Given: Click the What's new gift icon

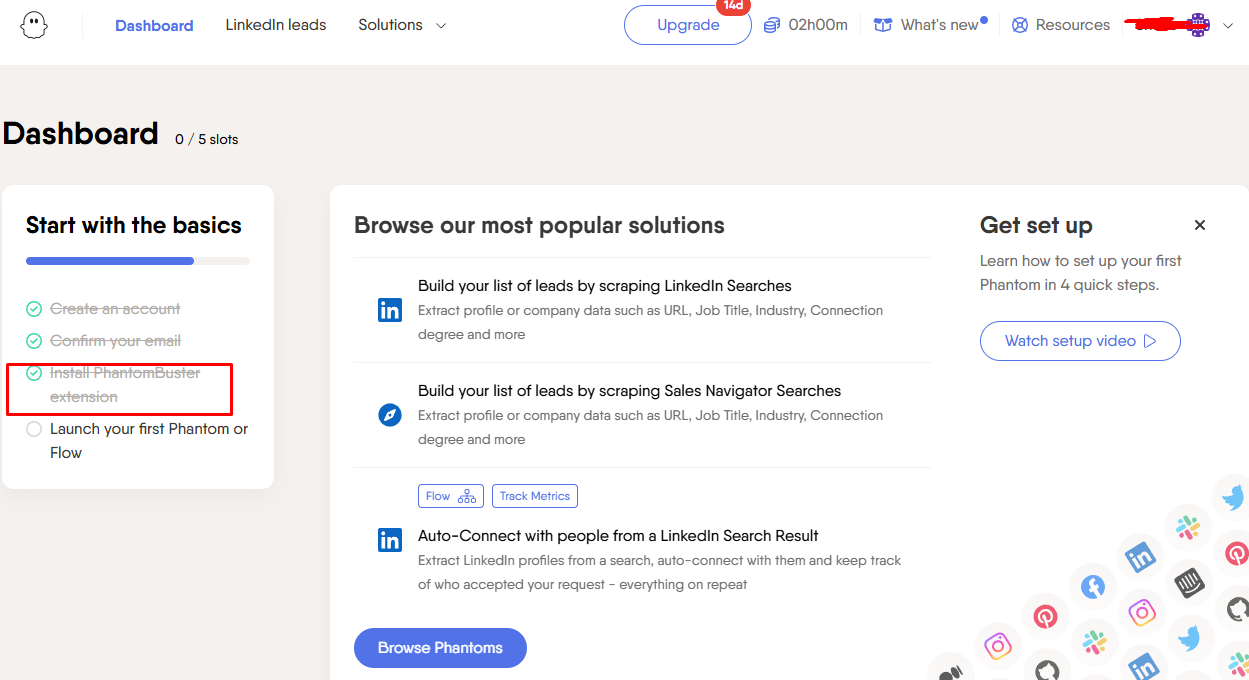Looking at the screenshot, I should pyautogui.click(x=883, y=25).
